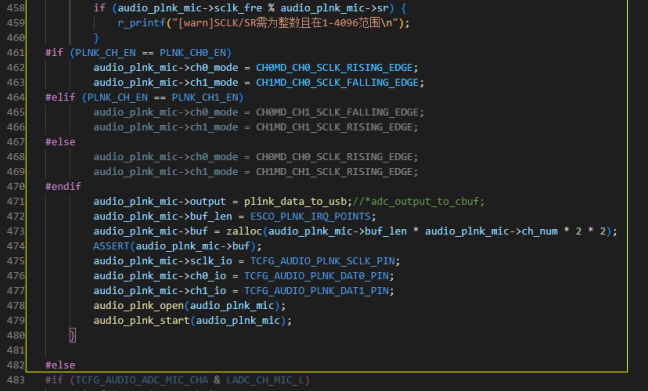The width and height of the screenshot is (648, 391).
Task: Click the #else directive on line 482
Action: click(x=60, y=365)
